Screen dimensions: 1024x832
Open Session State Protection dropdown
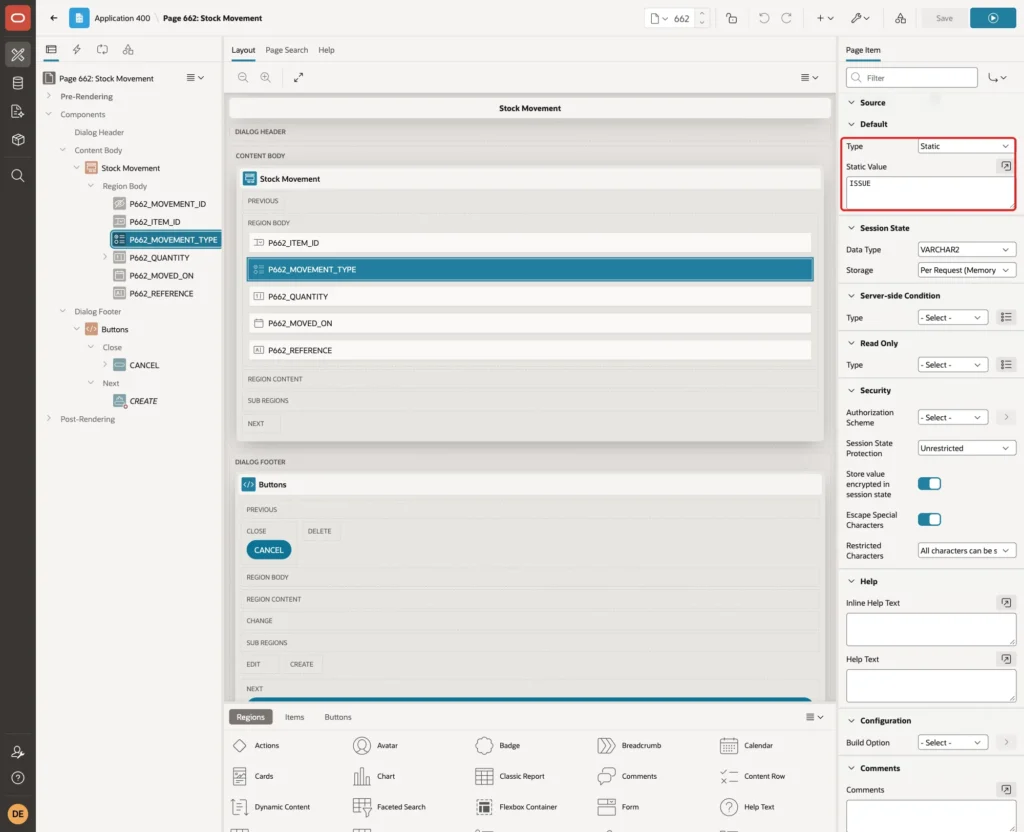965,448
